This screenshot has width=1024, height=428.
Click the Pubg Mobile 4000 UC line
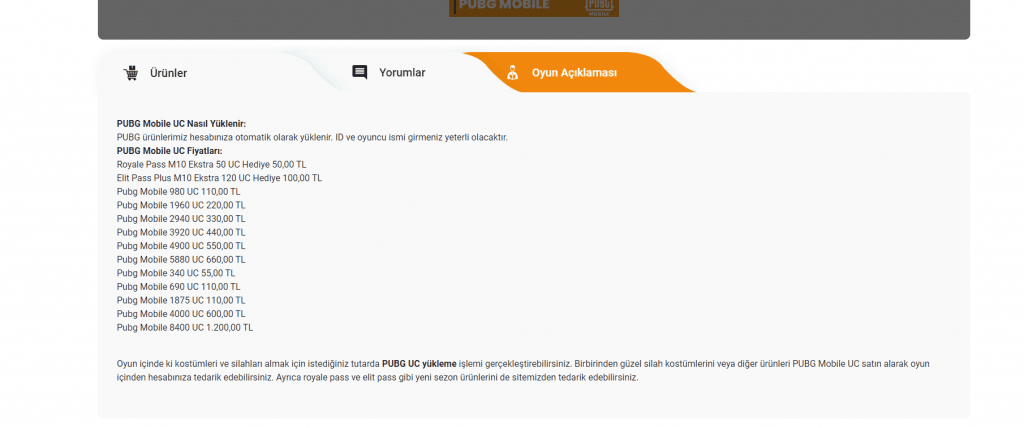pos(180,313)
